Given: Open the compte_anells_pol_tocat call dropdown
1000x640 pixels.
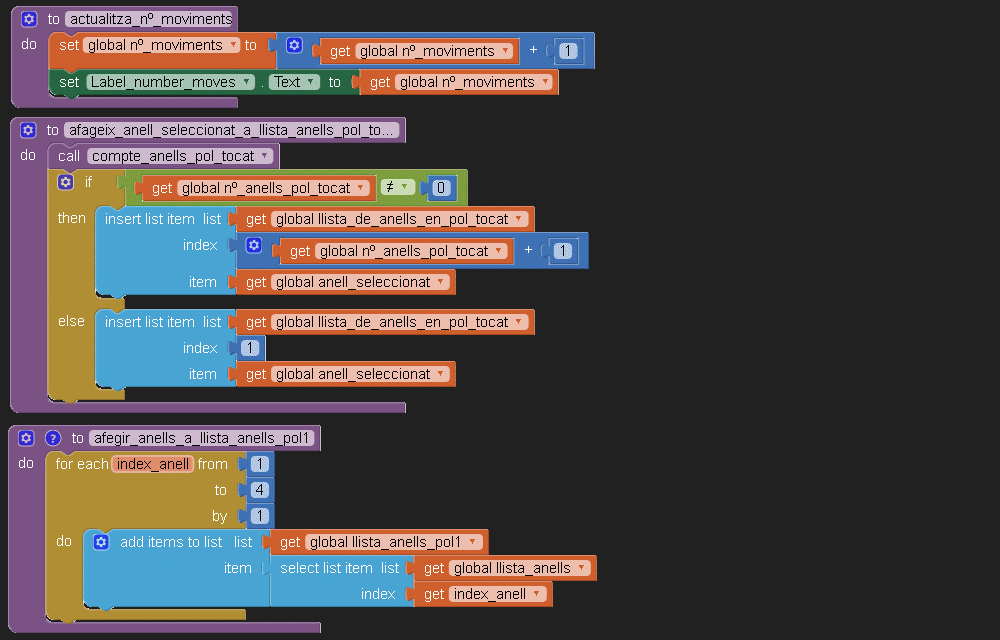Looking at the screenshot, I should [265, 156].
